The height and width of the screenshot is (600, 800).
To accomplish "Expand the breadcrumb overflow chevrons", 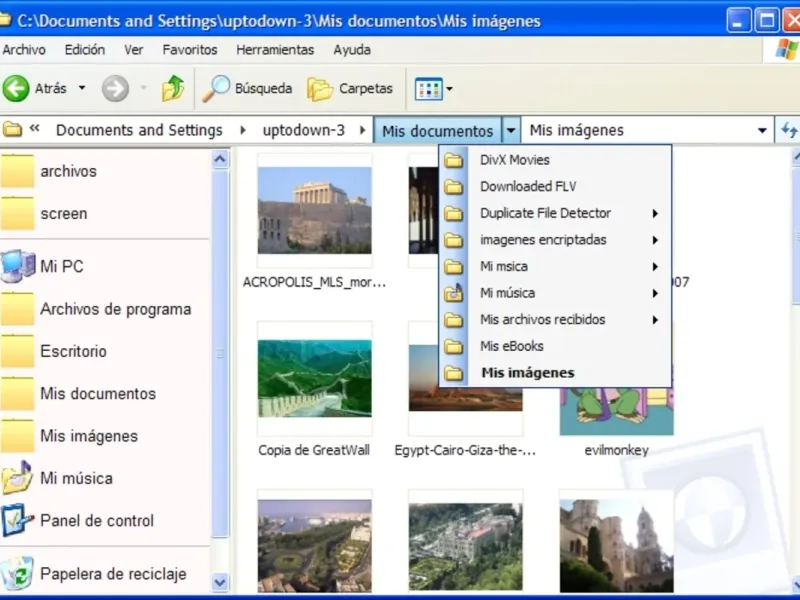I will pos(34,128).
